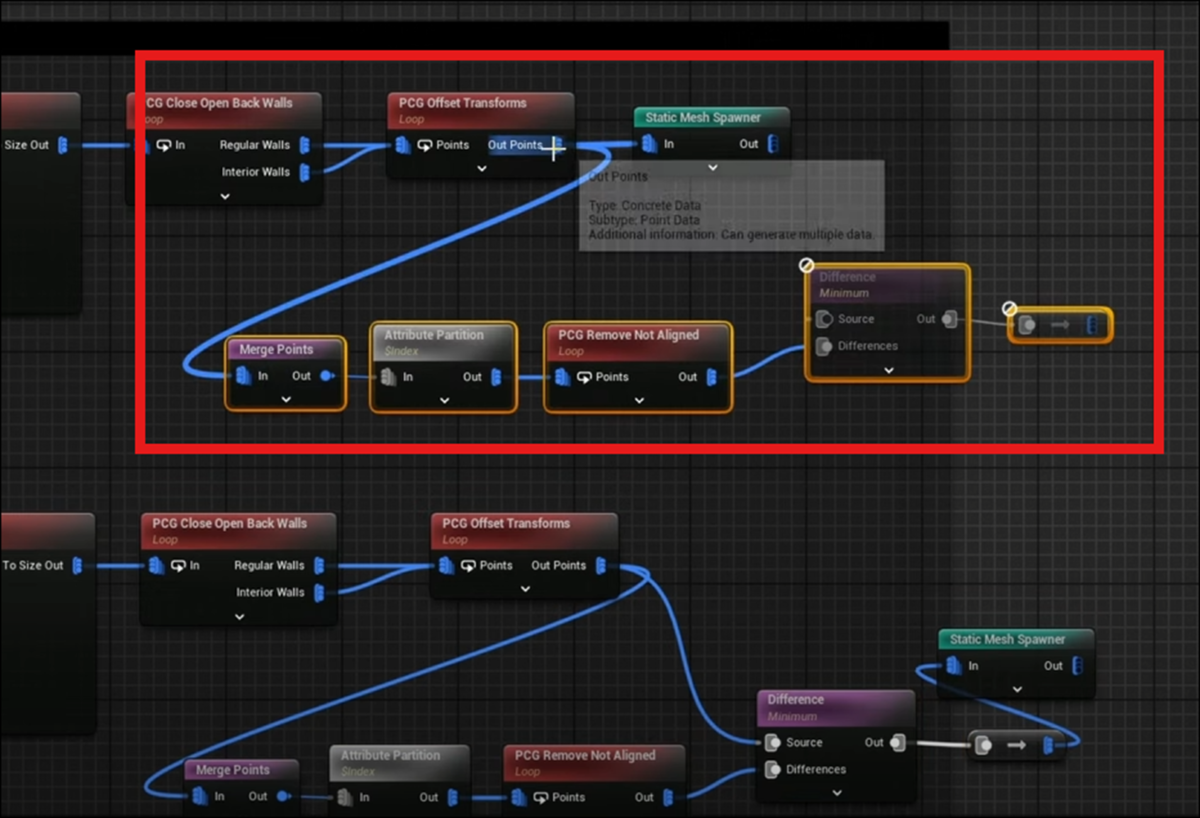
Task: Expand lower PCG Offset Transforms node chevron
Action: 525,589
